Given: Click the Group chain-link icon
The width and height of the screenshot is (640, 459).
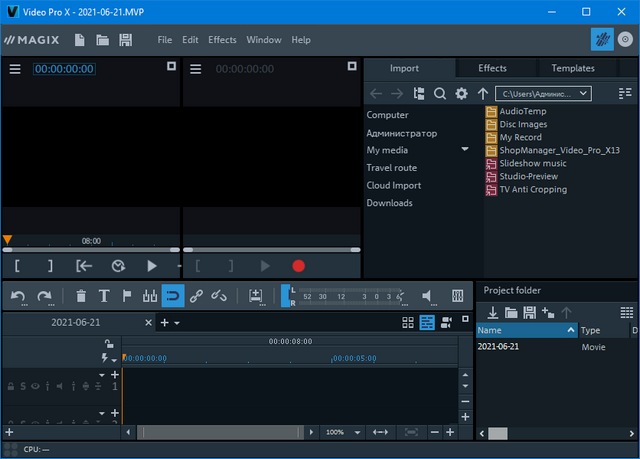Looking at the screenshot, I should coord(196,296).
